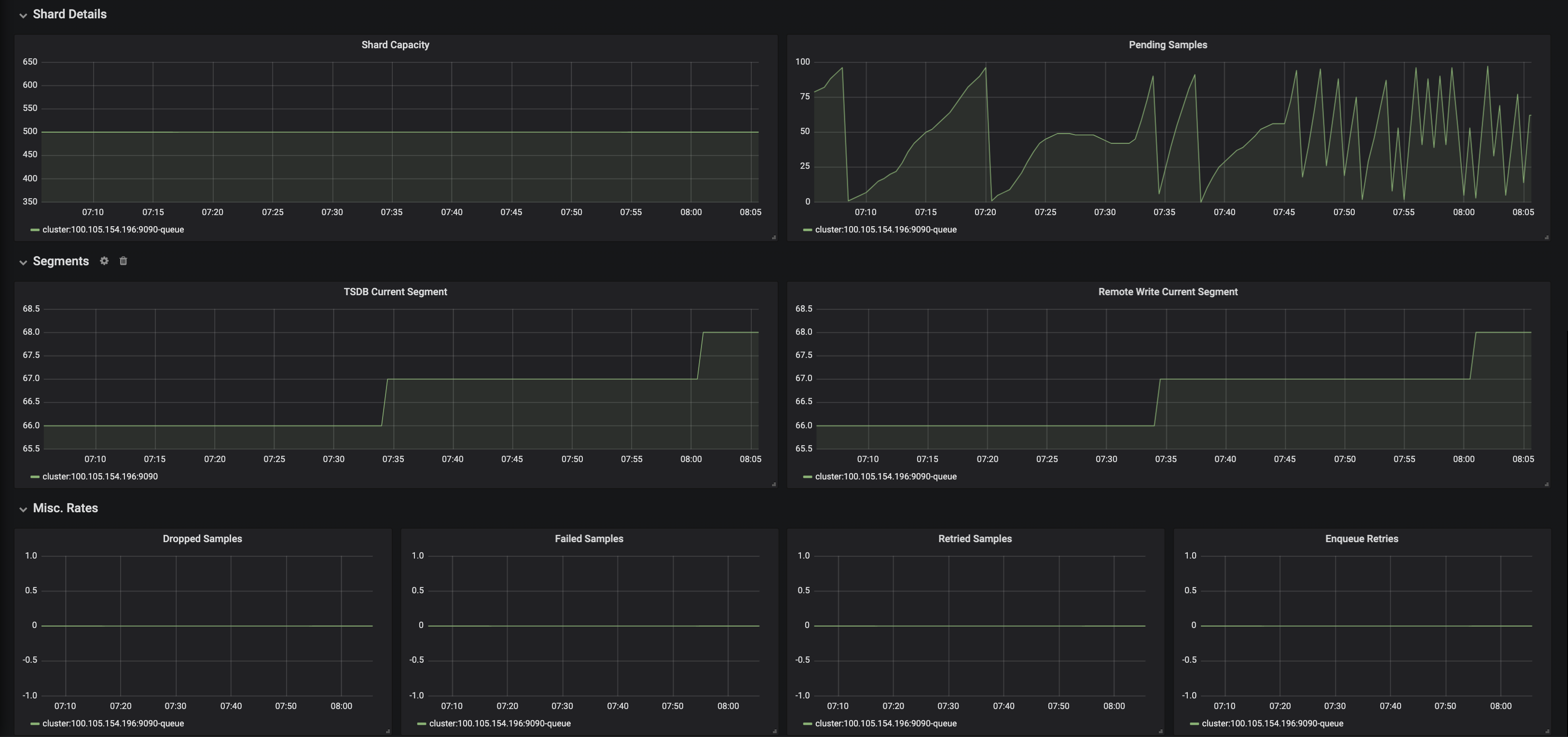Toggle Pending Samples legend series label
The width and height of the screenshot is (1568, 737).
point(886,230)
